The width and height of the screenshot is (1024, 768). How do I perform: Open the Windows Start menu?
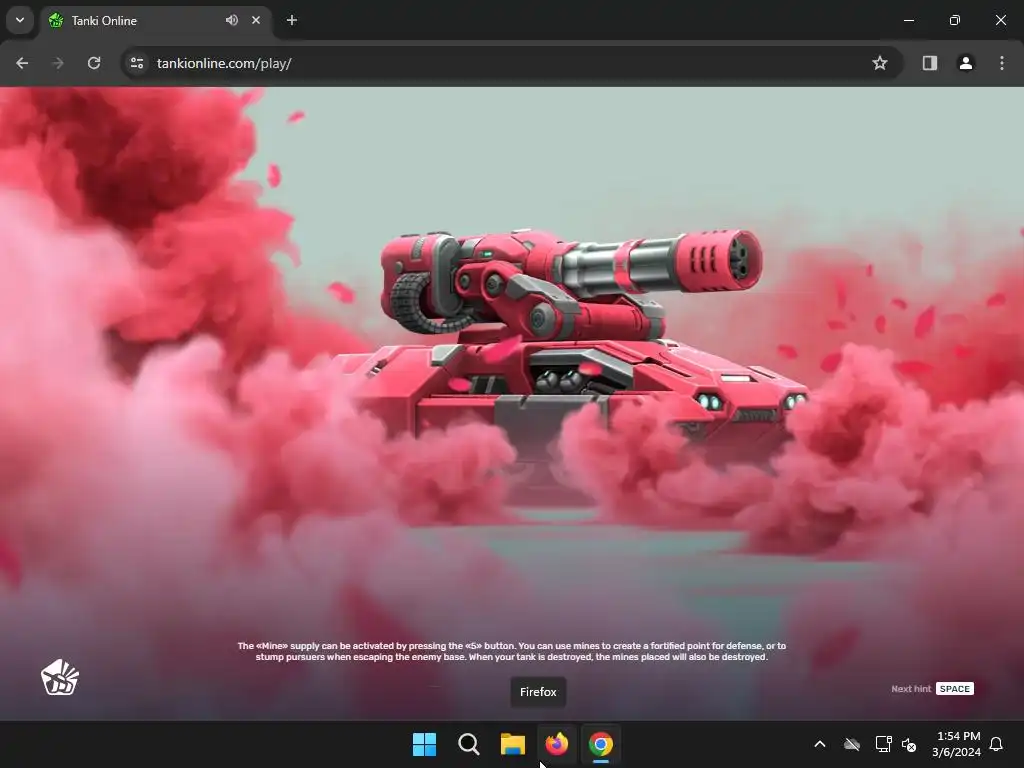(424, 744)
